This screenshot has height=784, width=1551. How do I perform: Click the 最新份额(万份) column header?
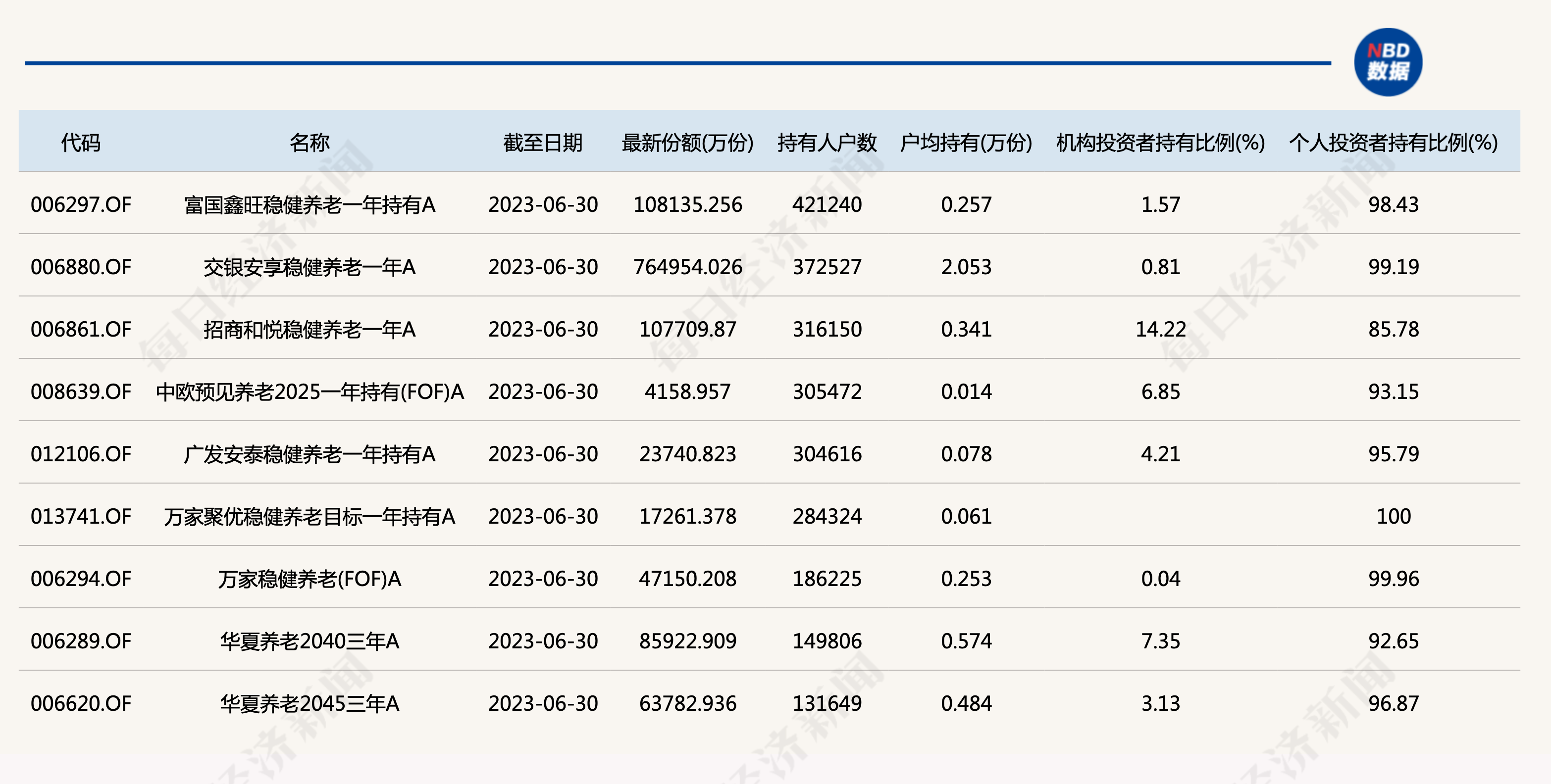pos(687,143)
